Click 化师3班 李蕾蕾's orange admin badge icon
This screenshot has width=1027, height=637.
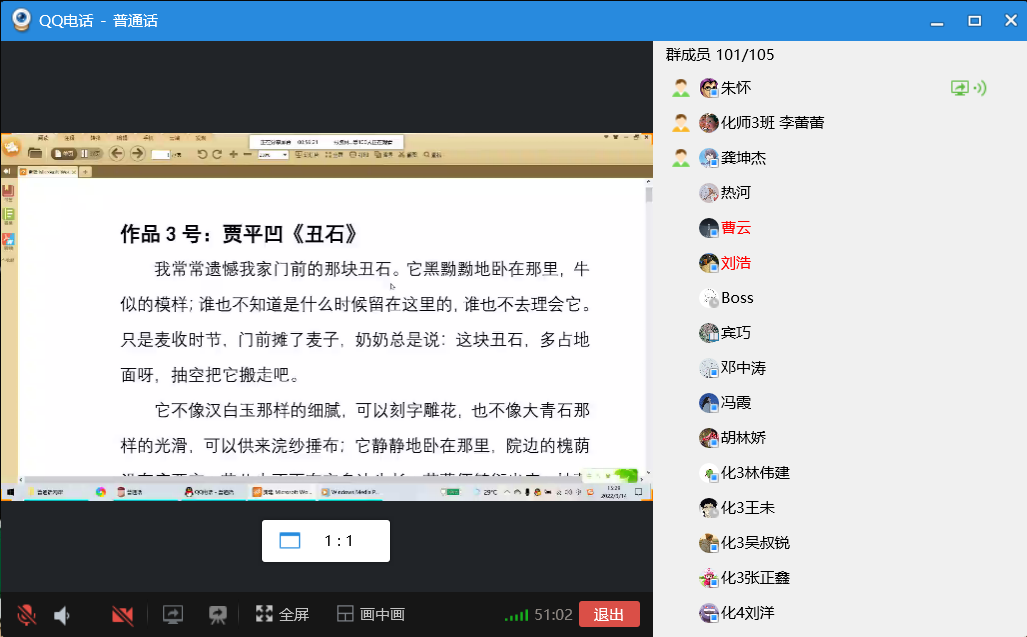681,123
